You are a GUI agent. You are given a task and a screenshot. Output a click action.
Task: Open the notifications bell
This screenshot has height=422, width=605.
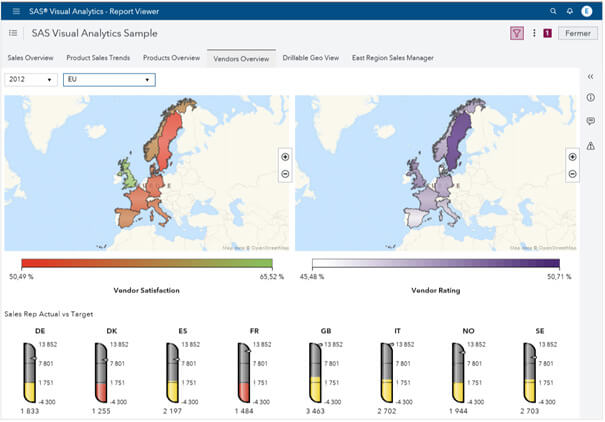click(570, 11)
